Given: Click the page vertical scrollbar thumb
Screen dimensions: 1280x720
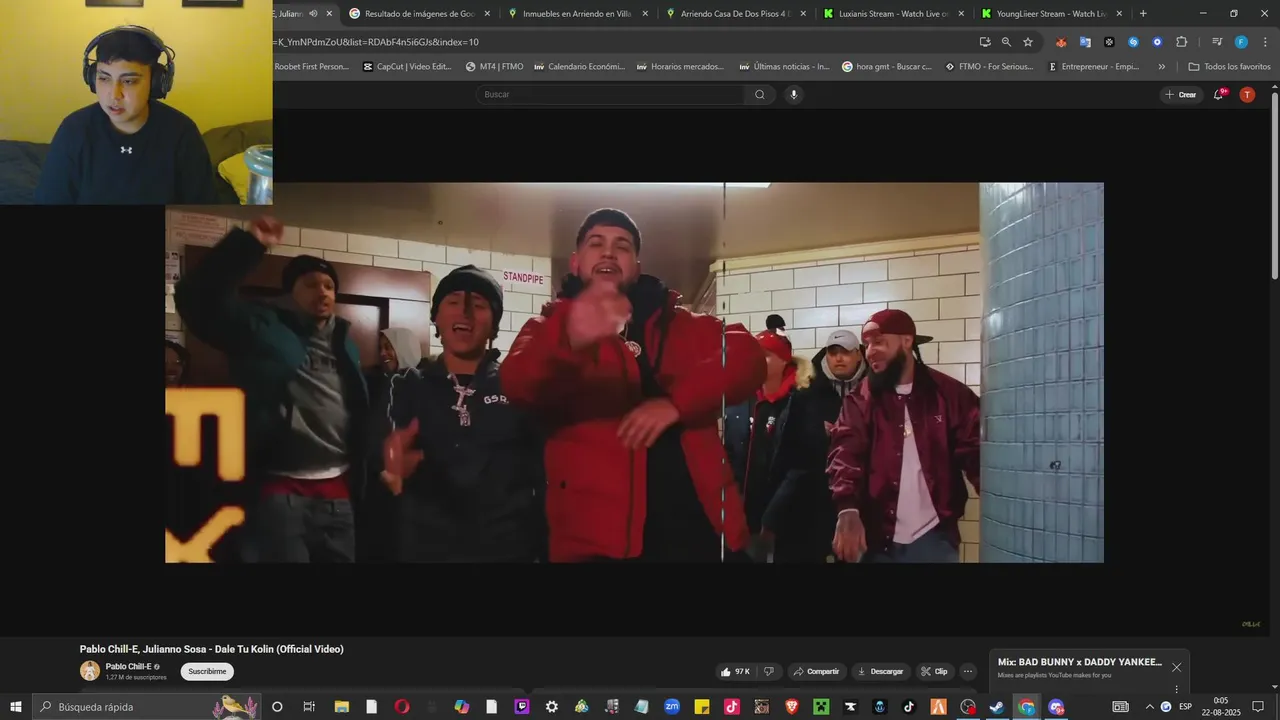Looking at the screenshot, I should coord(1275,187).
